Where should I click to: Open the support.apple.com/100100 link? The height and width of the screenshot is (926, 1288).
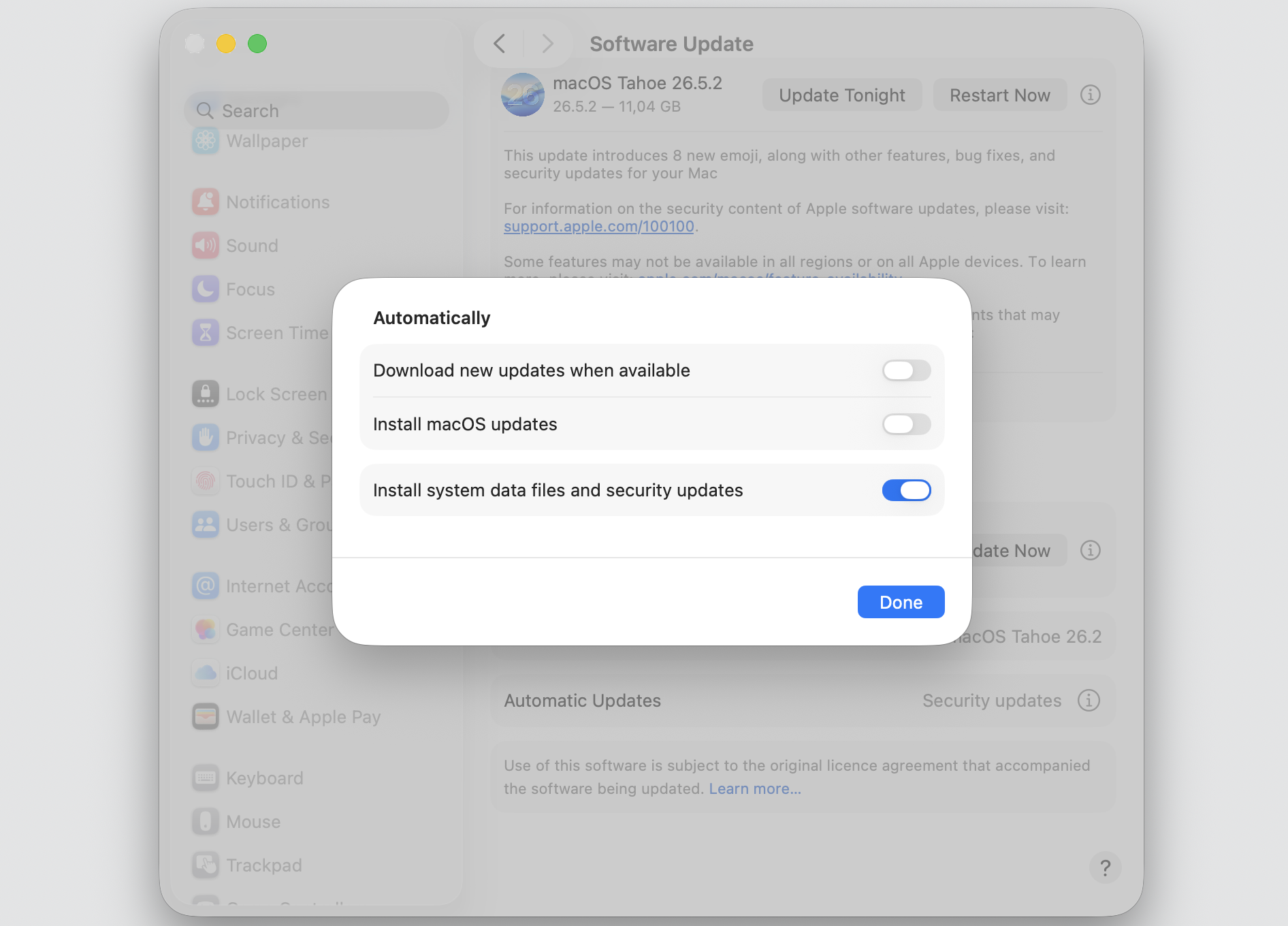[x=599, y=226]
